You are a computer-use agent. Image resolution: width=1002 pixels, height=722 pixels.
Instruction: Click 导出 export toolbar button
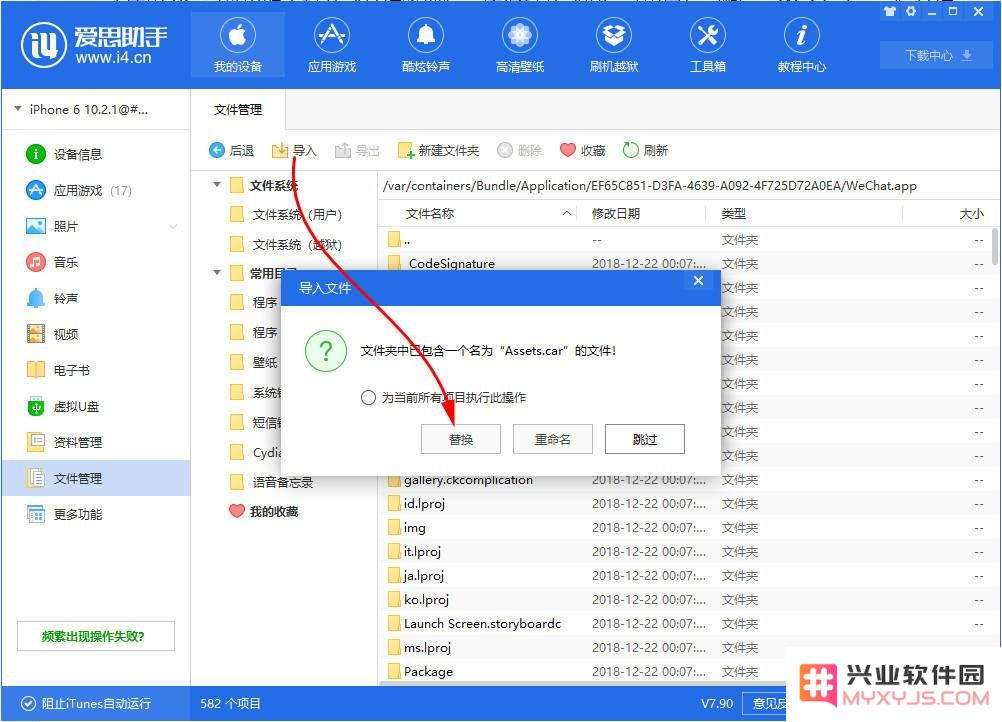point(357,150)
